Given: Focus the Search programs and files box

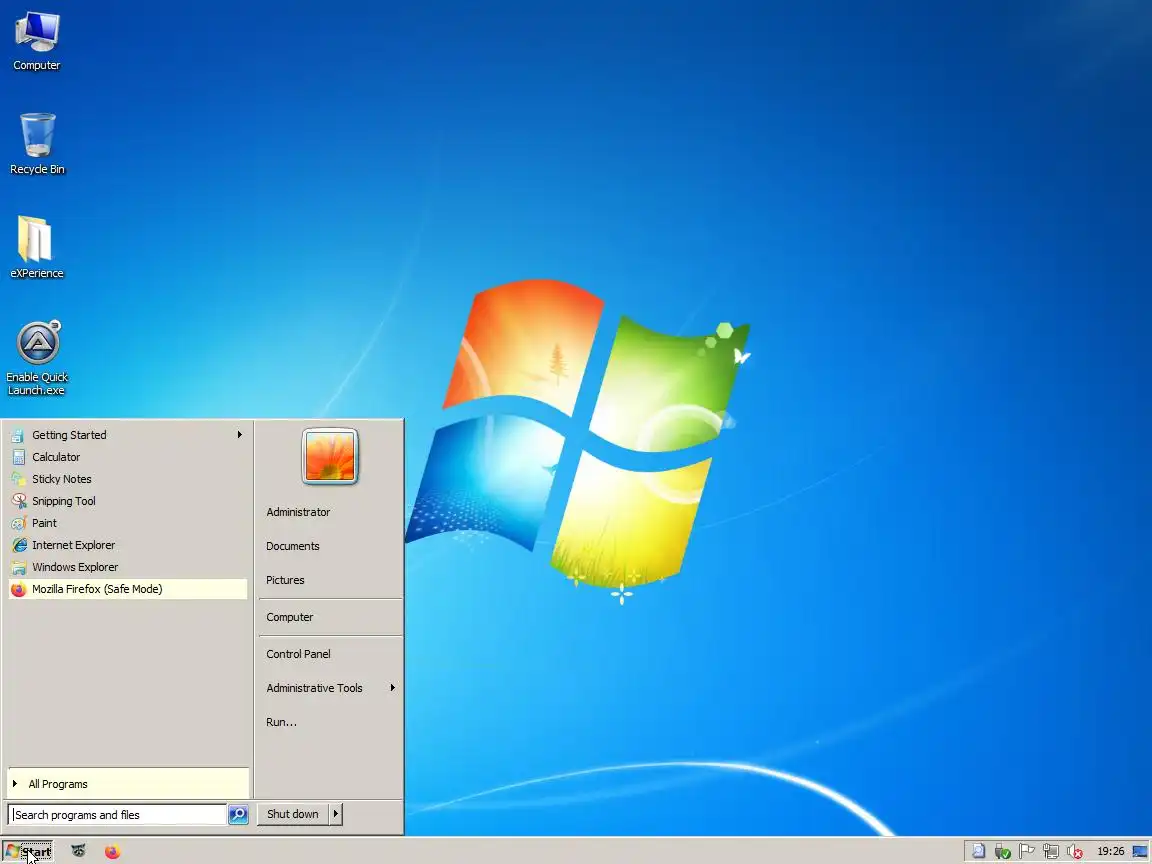Looking at the screenshot, I should point(118,814).
